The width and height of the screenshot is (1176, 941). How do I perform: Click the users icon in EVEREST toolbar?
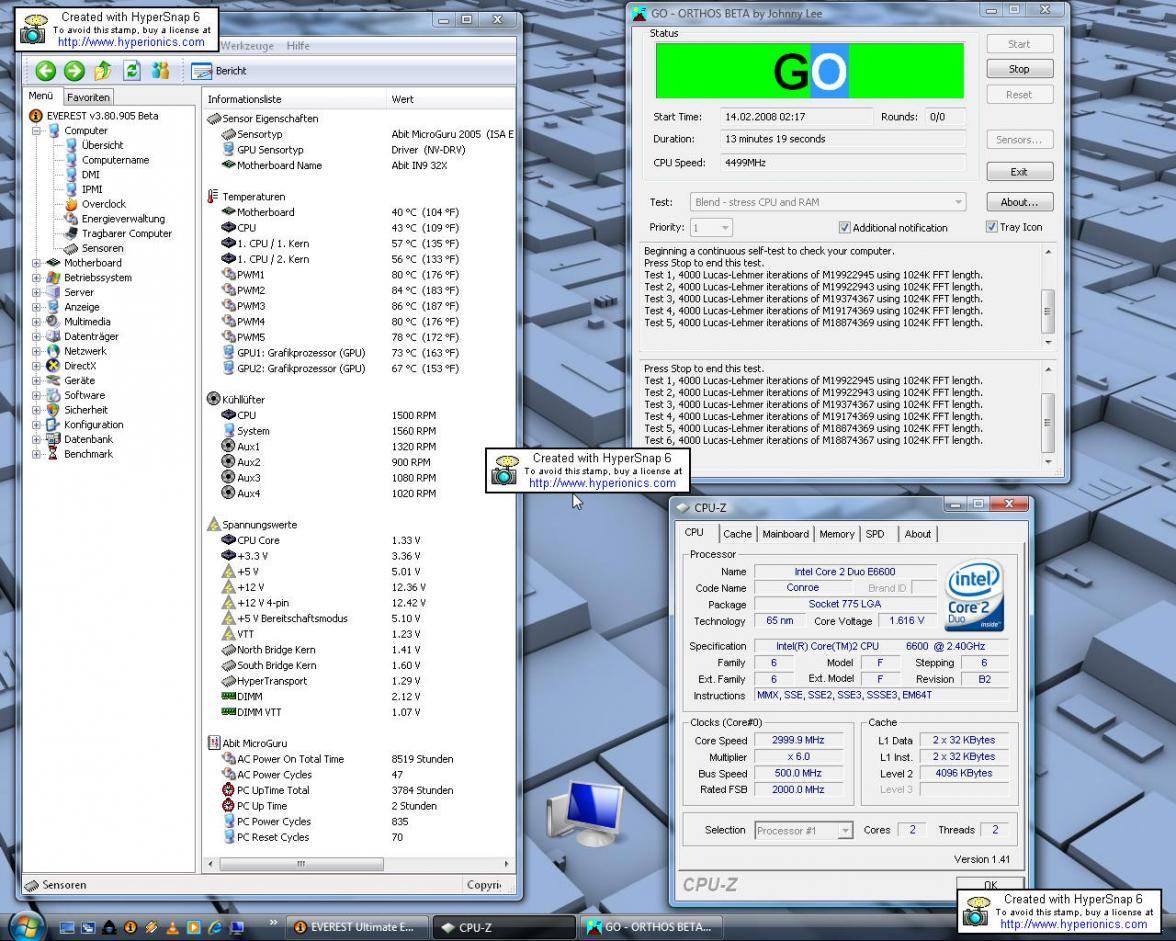(x=160, y=70)
